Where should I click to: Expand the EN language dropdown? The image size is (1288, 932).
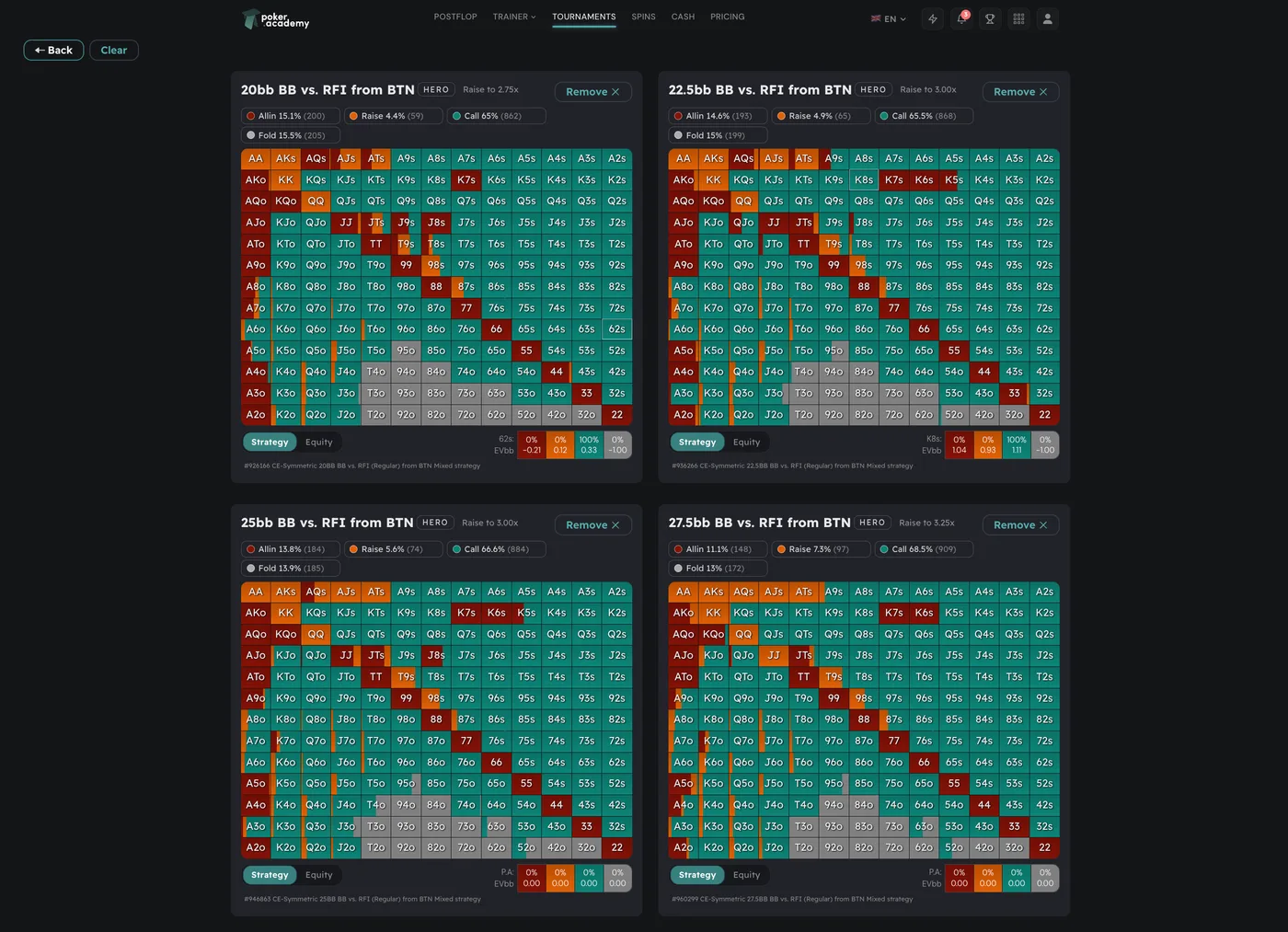pos(889,19)
